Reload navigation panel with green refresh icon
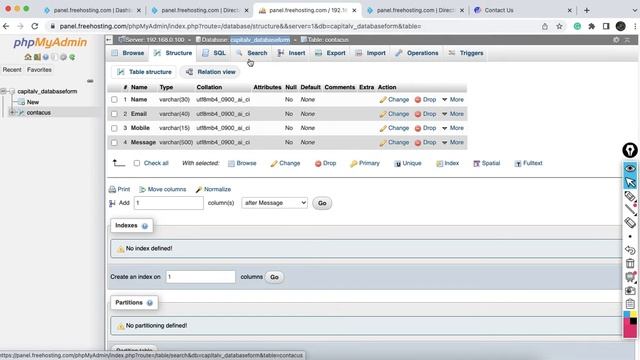 tap(72, 57)
